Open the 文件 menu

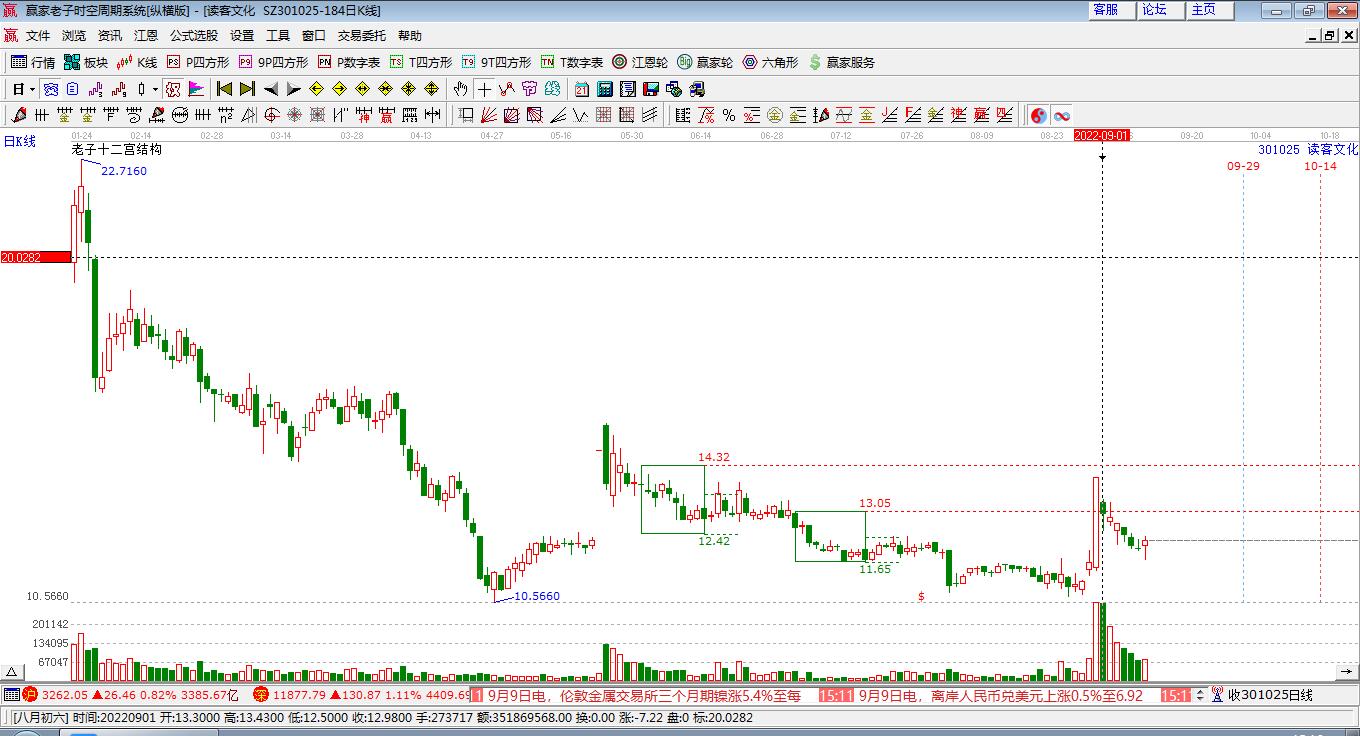38,35
